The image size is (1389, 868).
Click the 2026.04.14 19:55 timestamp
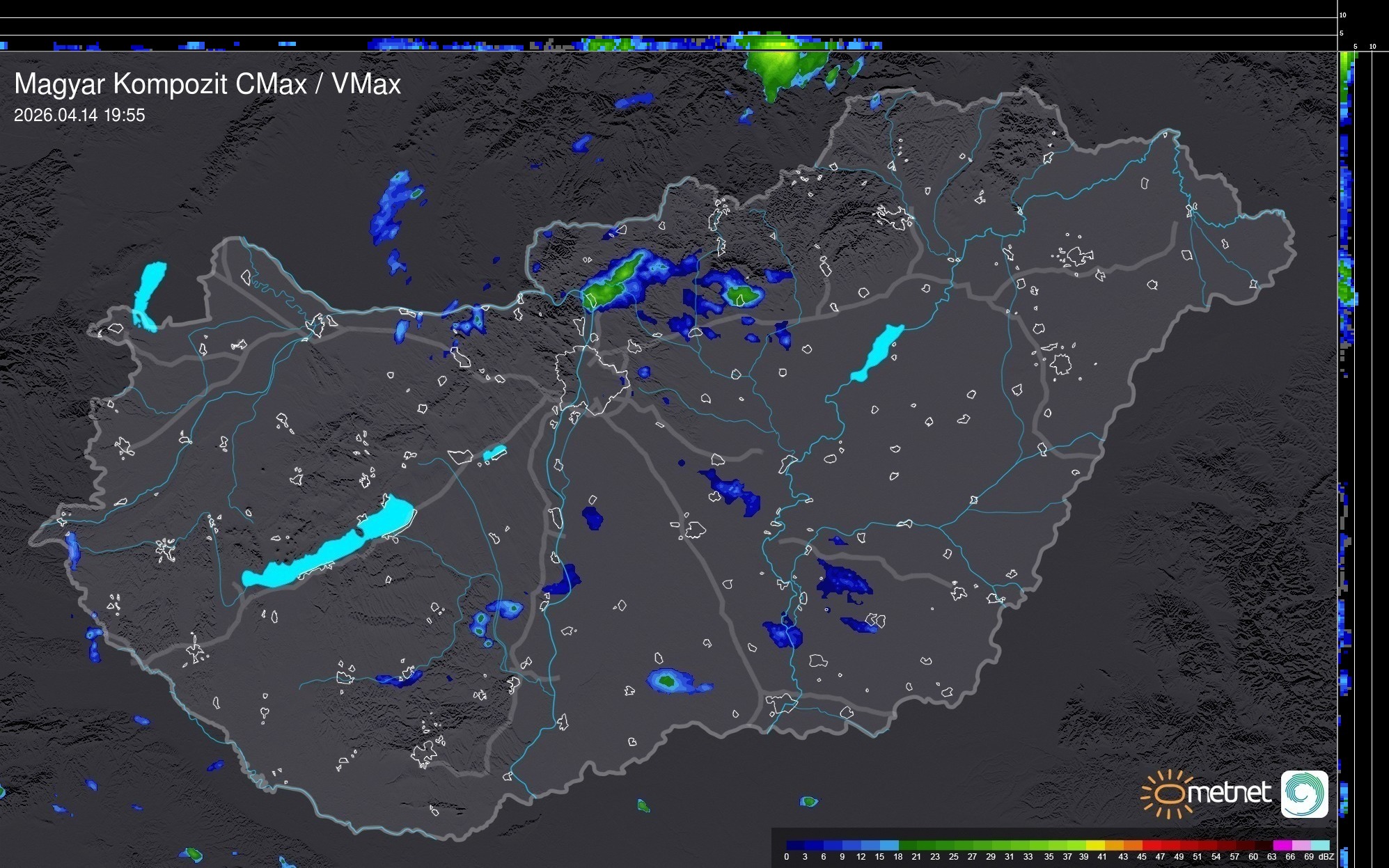79,116
